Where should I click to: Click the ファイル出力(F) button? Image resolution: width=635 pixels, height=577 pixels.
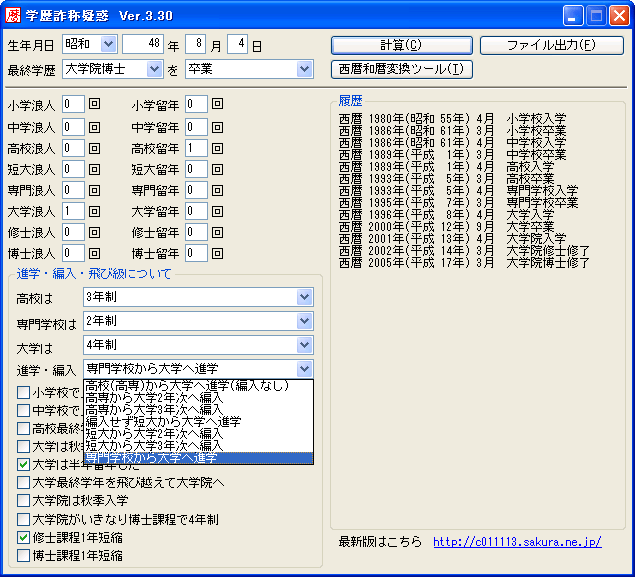(551, 45)
